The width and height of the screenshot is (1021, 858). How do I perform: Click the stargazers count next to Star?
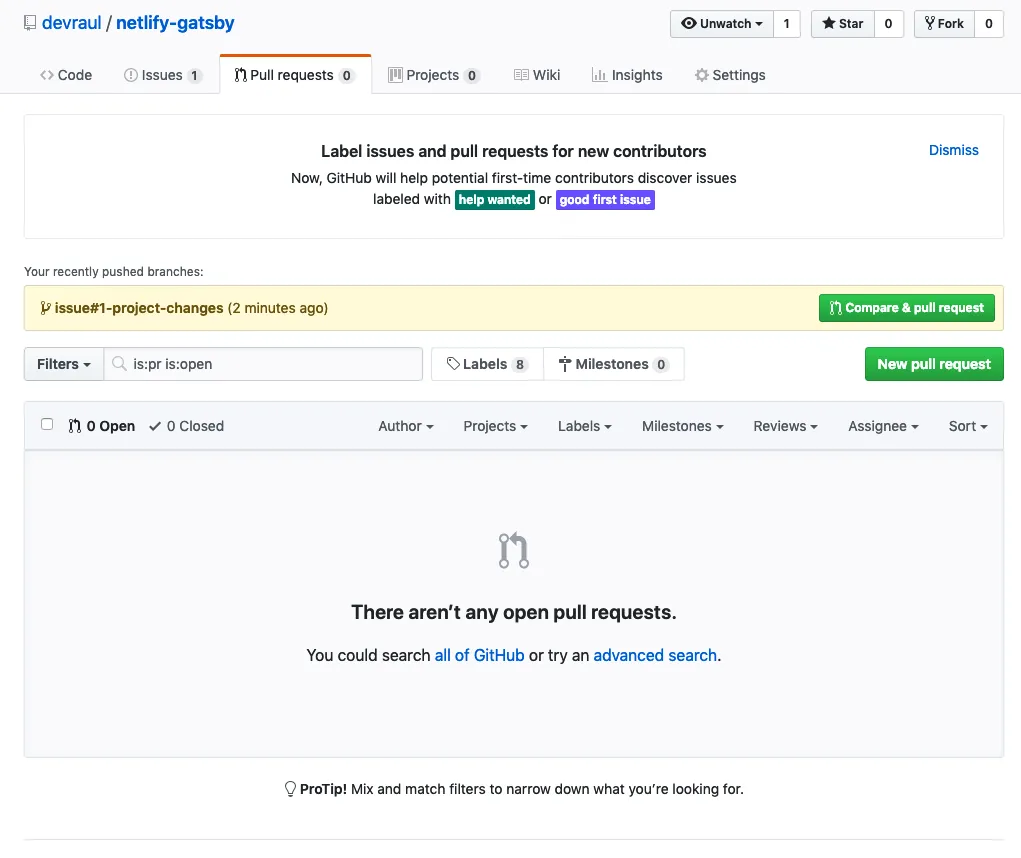point(888,24)
